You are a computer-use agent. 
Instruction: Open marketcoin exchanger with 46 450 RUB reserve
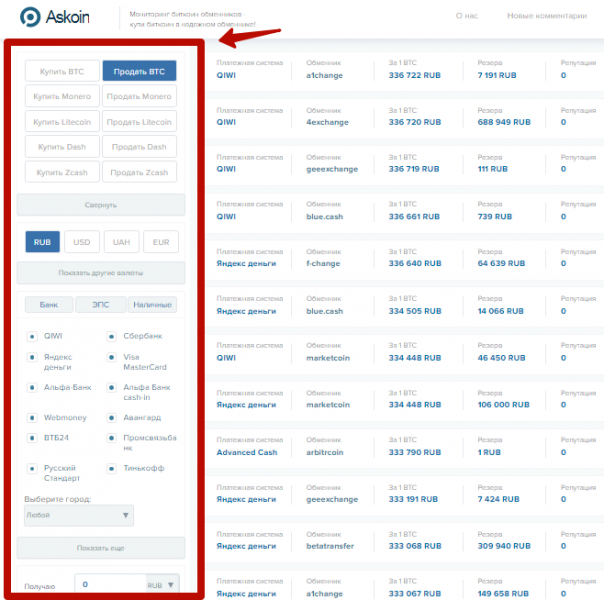328,358
